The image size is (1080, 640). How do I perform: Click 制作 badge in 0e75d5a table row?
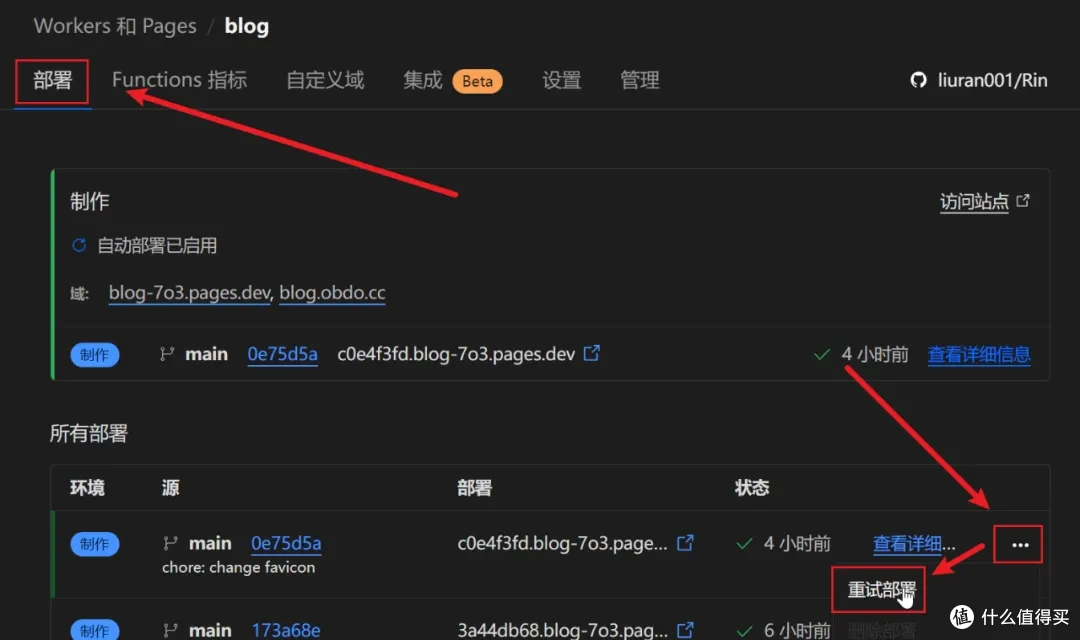pyautogui.click(x=94, y=544)
